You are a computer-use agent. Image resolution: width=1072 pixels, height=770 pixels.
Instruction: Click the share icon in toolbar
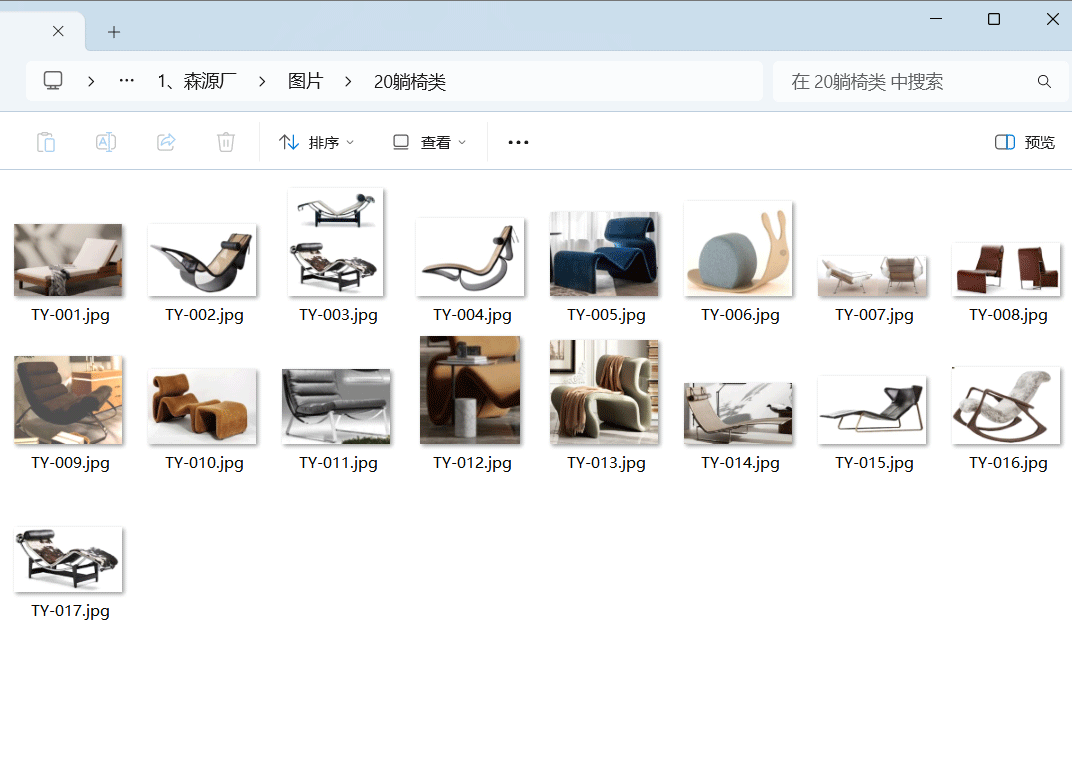coord(166,142)
